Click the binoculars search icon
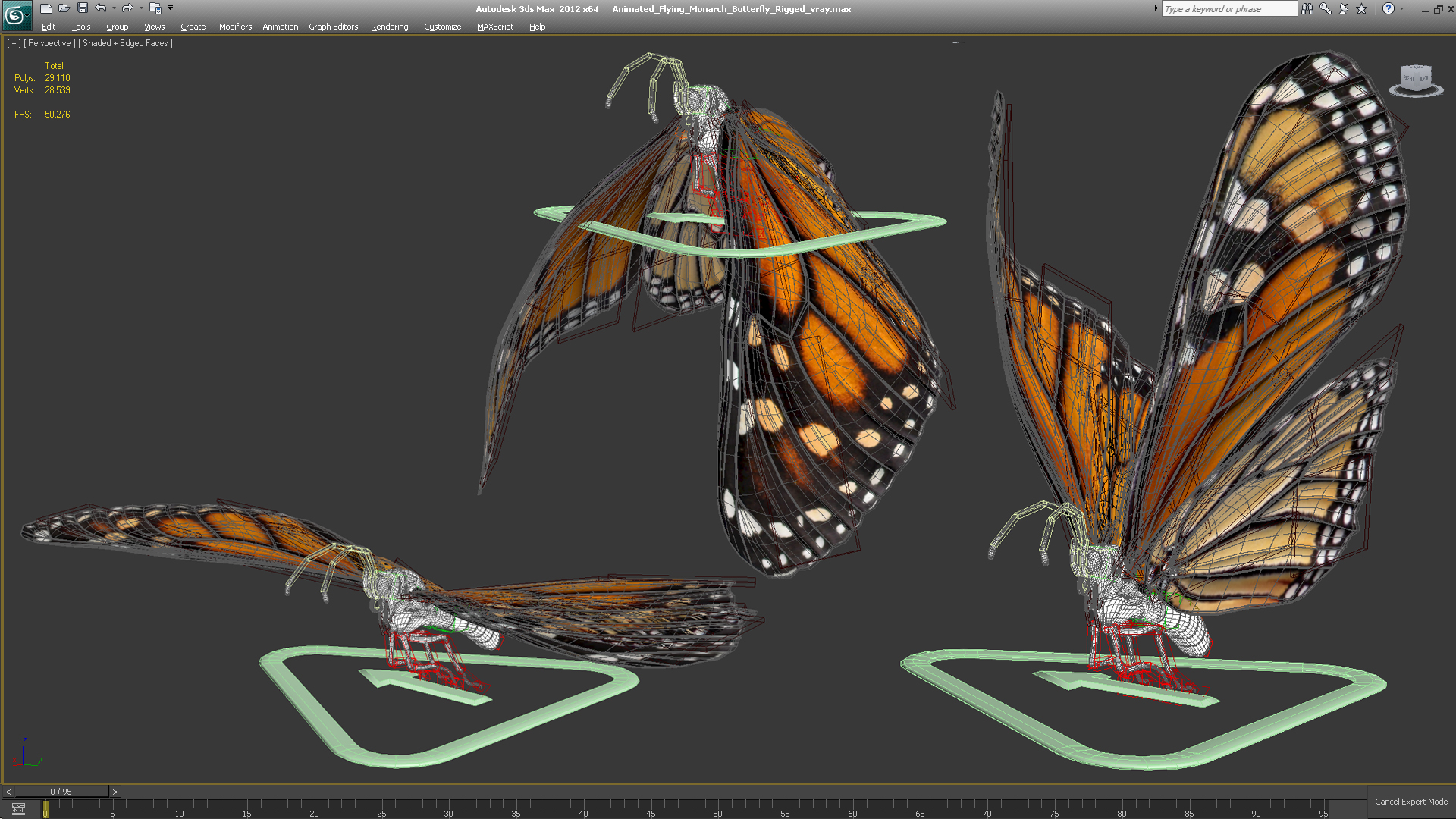Viewport: 1456px width, 819px height. coord(1307,9)
